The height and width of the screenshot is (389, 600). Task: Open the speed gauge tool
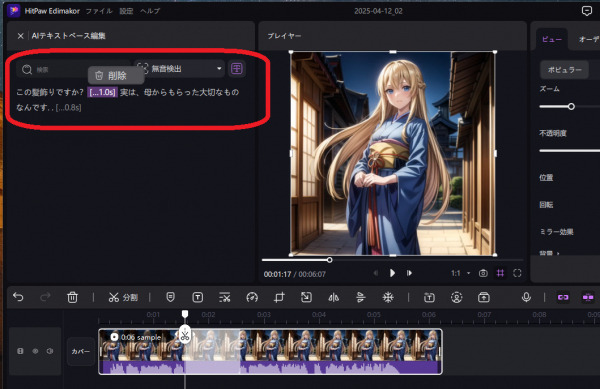click(252, 297)
